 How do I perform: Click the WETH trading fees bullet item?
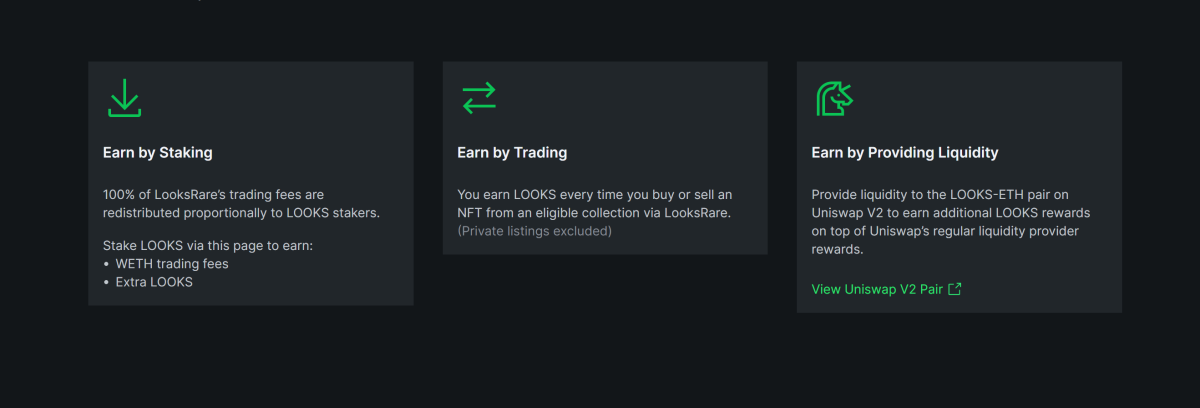[166, 264]
